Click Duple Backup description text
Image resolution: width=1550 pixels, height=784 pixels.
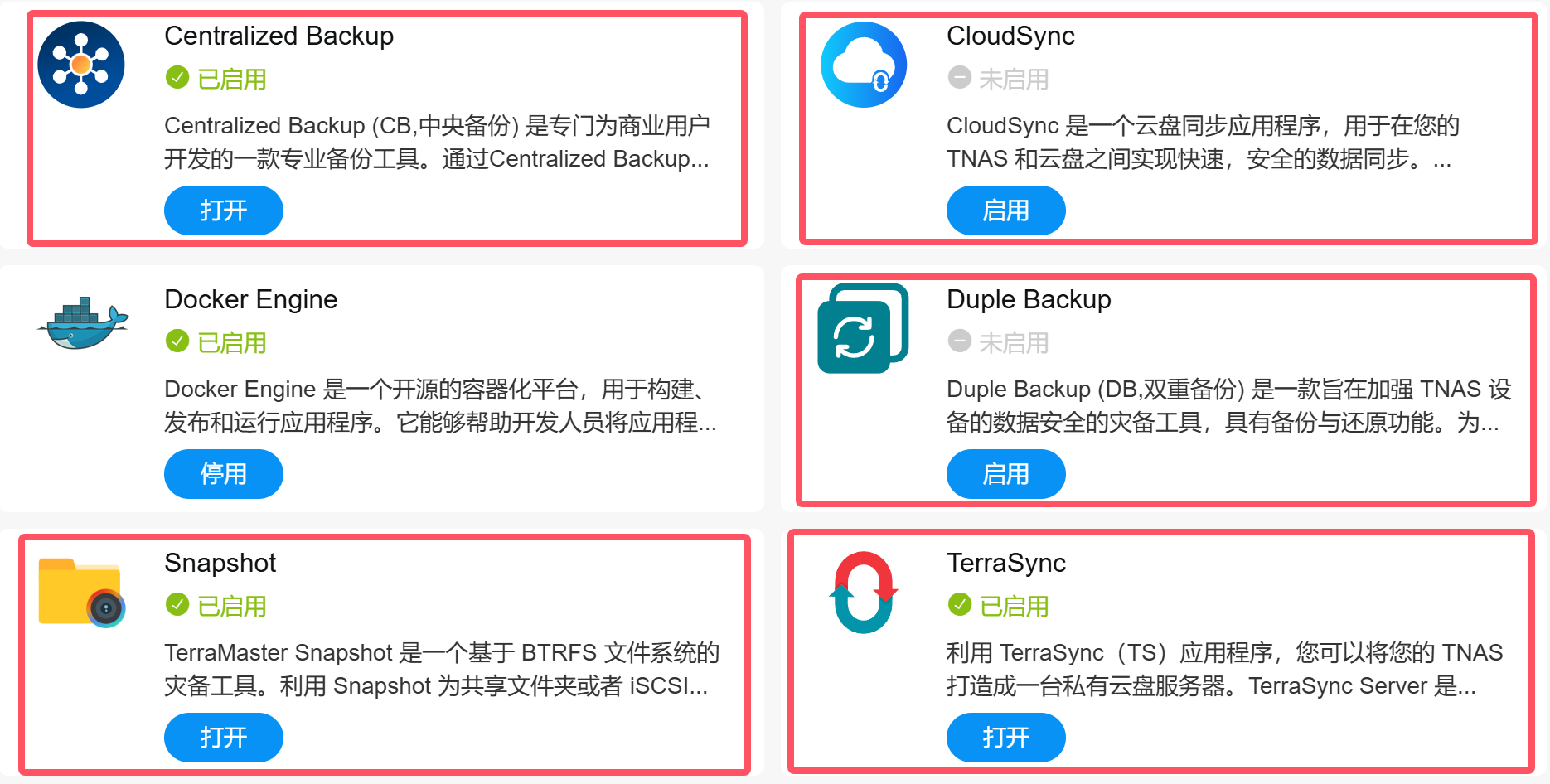[x=1229, y=405]
